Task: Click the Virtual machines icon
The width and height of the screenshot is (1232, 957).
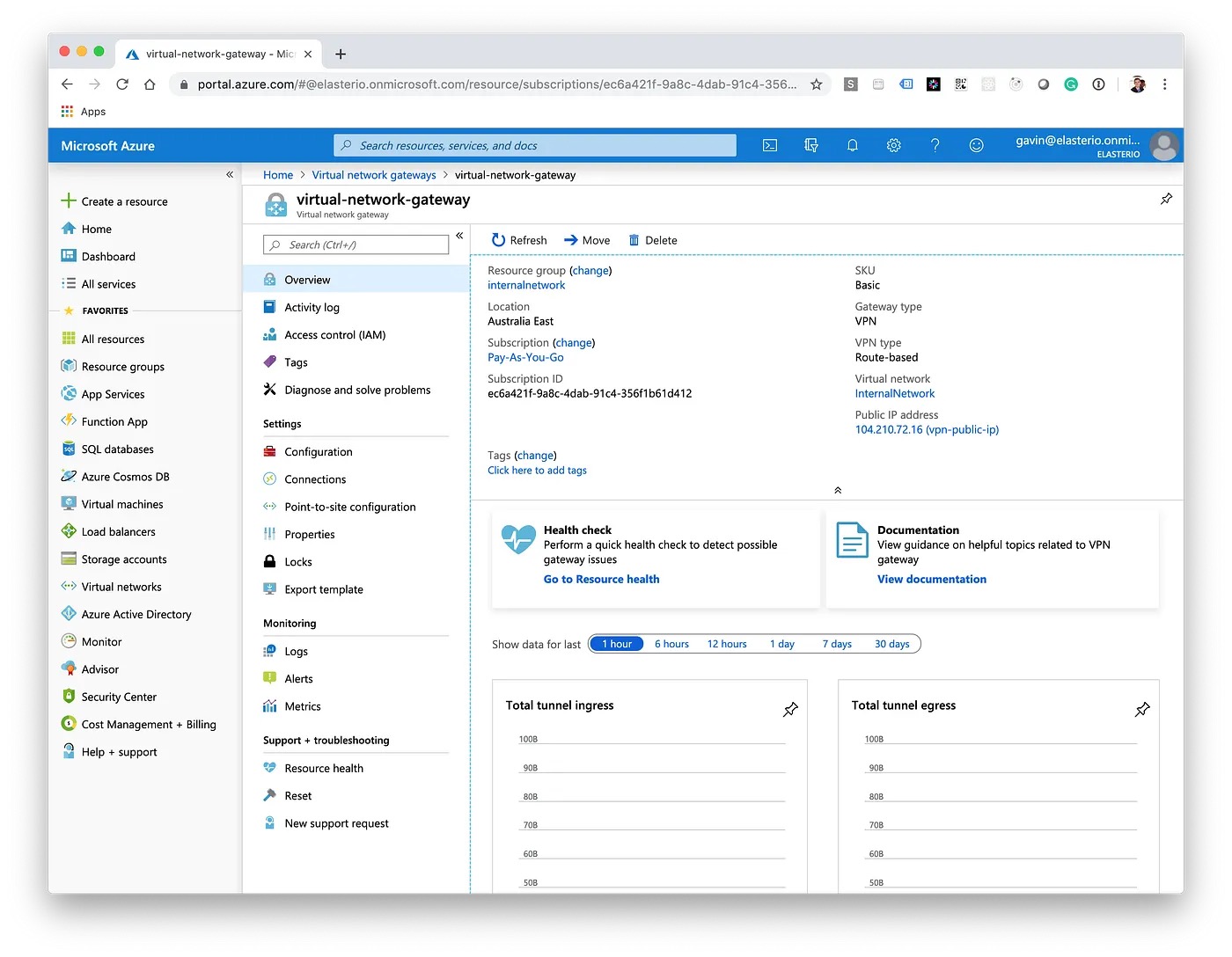Action: click(x=69, y=503)
